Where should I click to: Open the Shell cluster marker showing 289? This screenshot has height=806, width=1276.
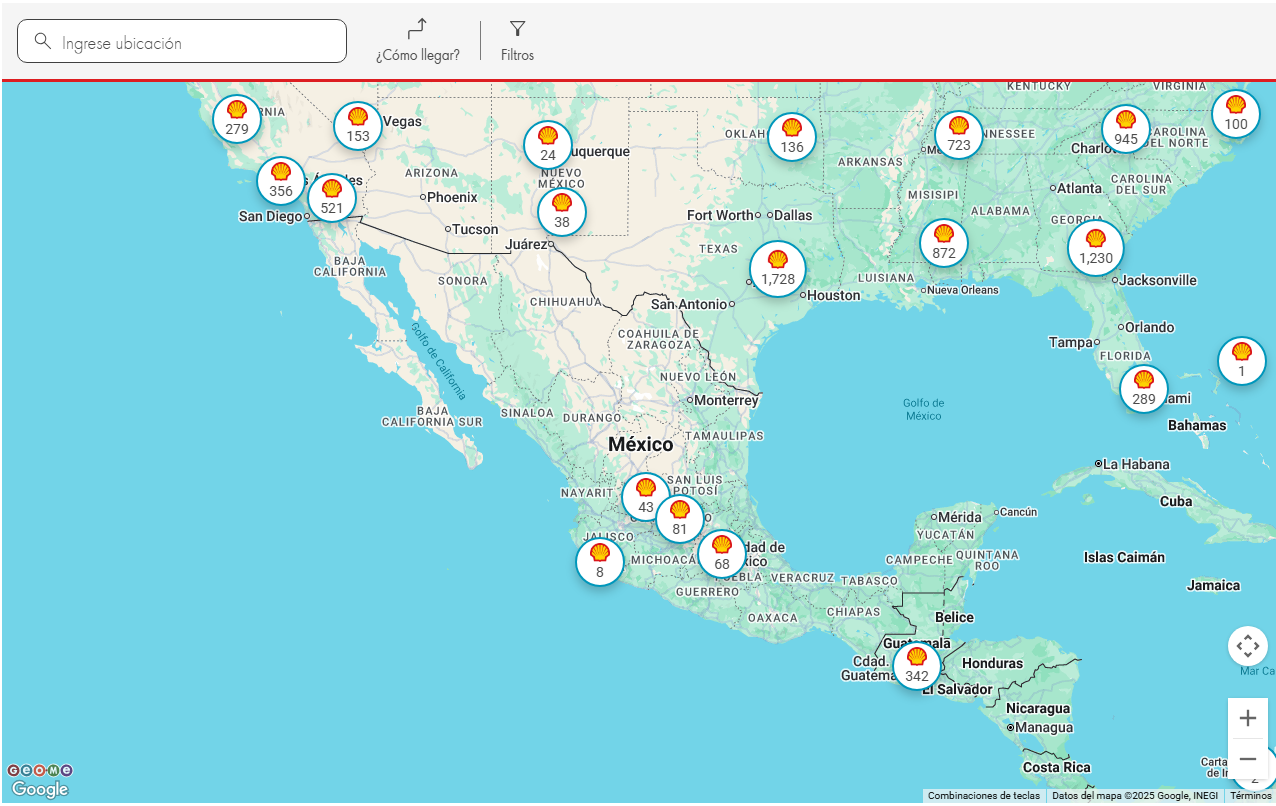tap(1144, 389)
